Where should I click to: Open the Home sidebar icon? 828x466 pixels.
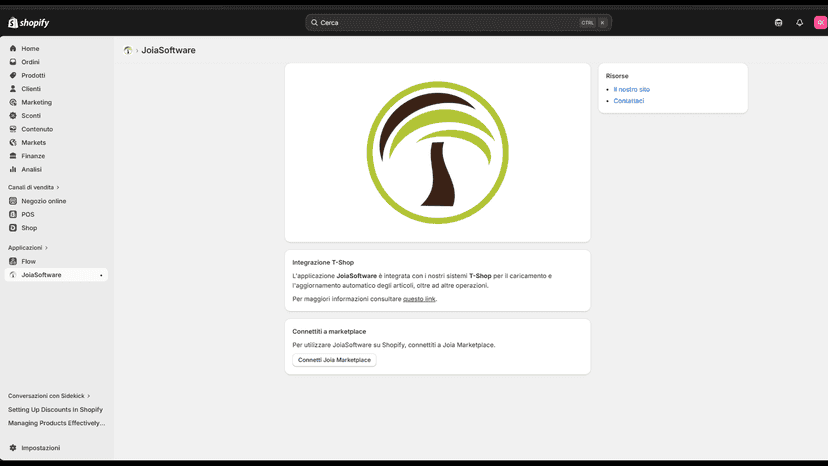13,49
